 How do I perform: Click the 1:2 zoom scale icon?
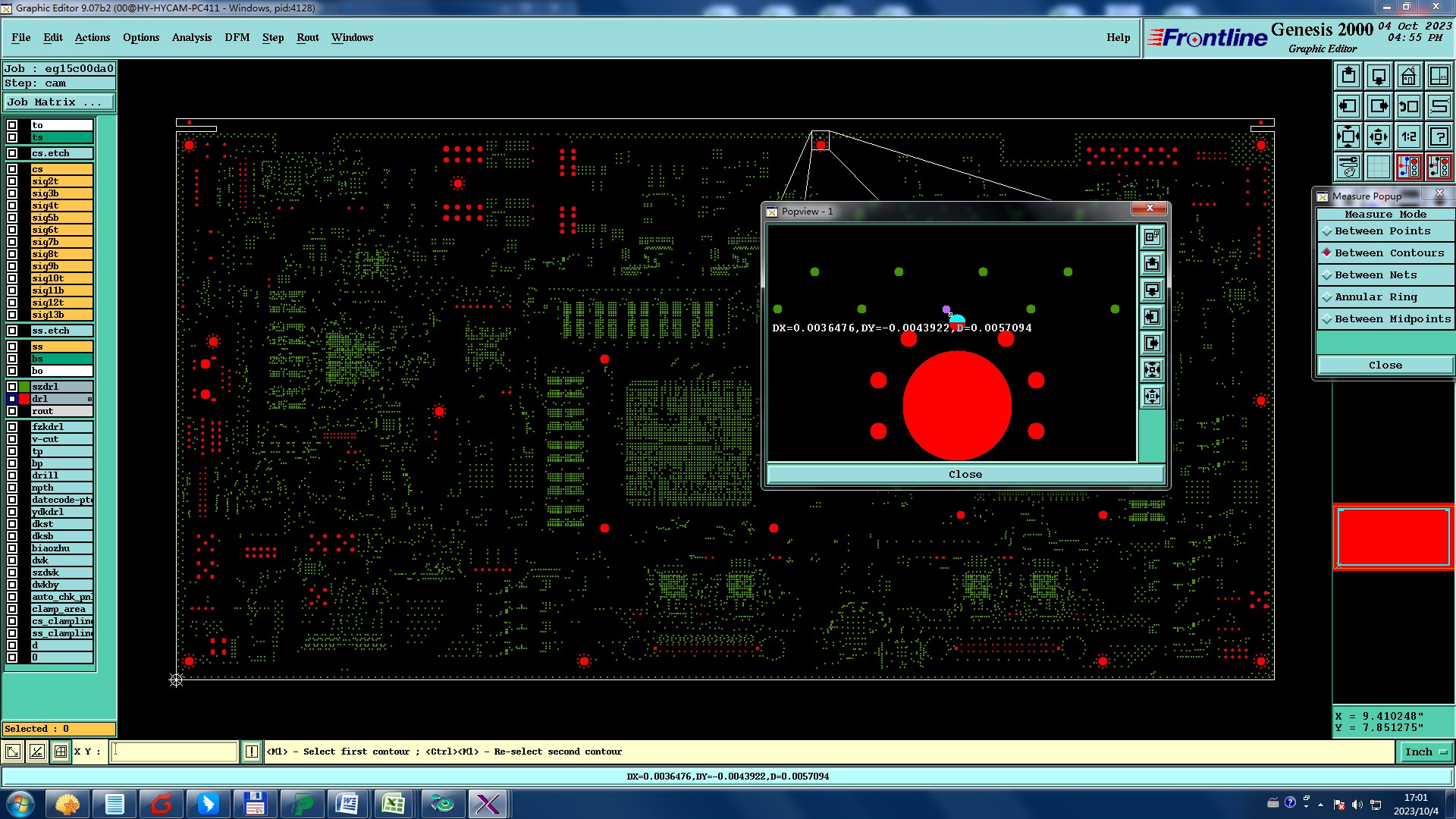click(1408, 136)
